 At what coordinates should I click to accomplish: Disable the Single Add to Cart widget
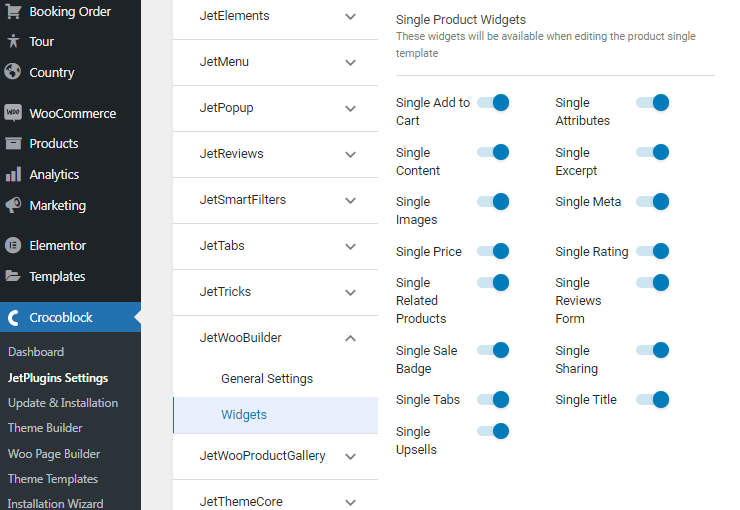click(493, 102)
